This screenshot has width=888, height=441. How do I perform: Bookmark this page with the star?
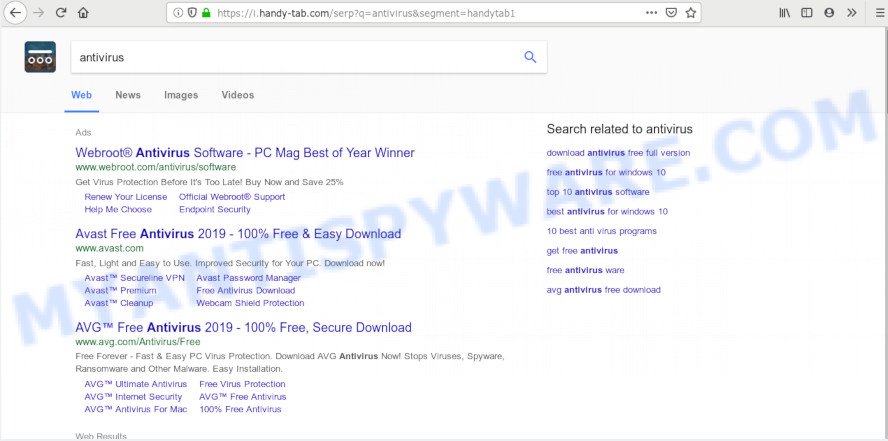[690, 12]
